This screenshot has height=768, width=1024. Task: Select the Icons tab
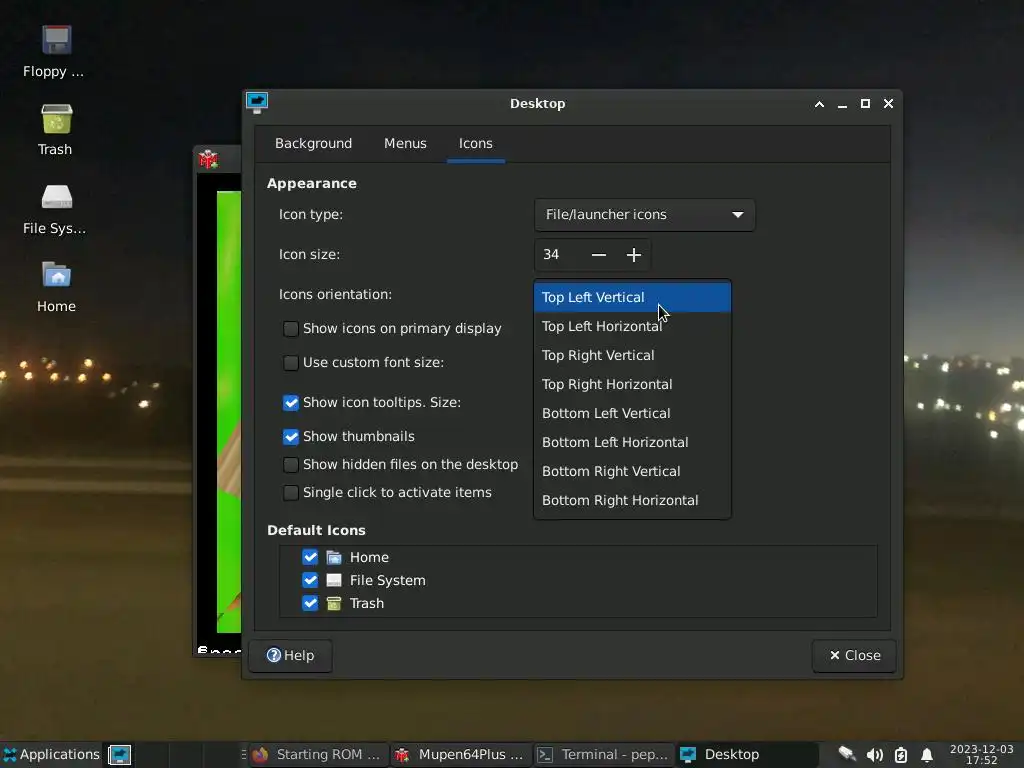(475, 144)
